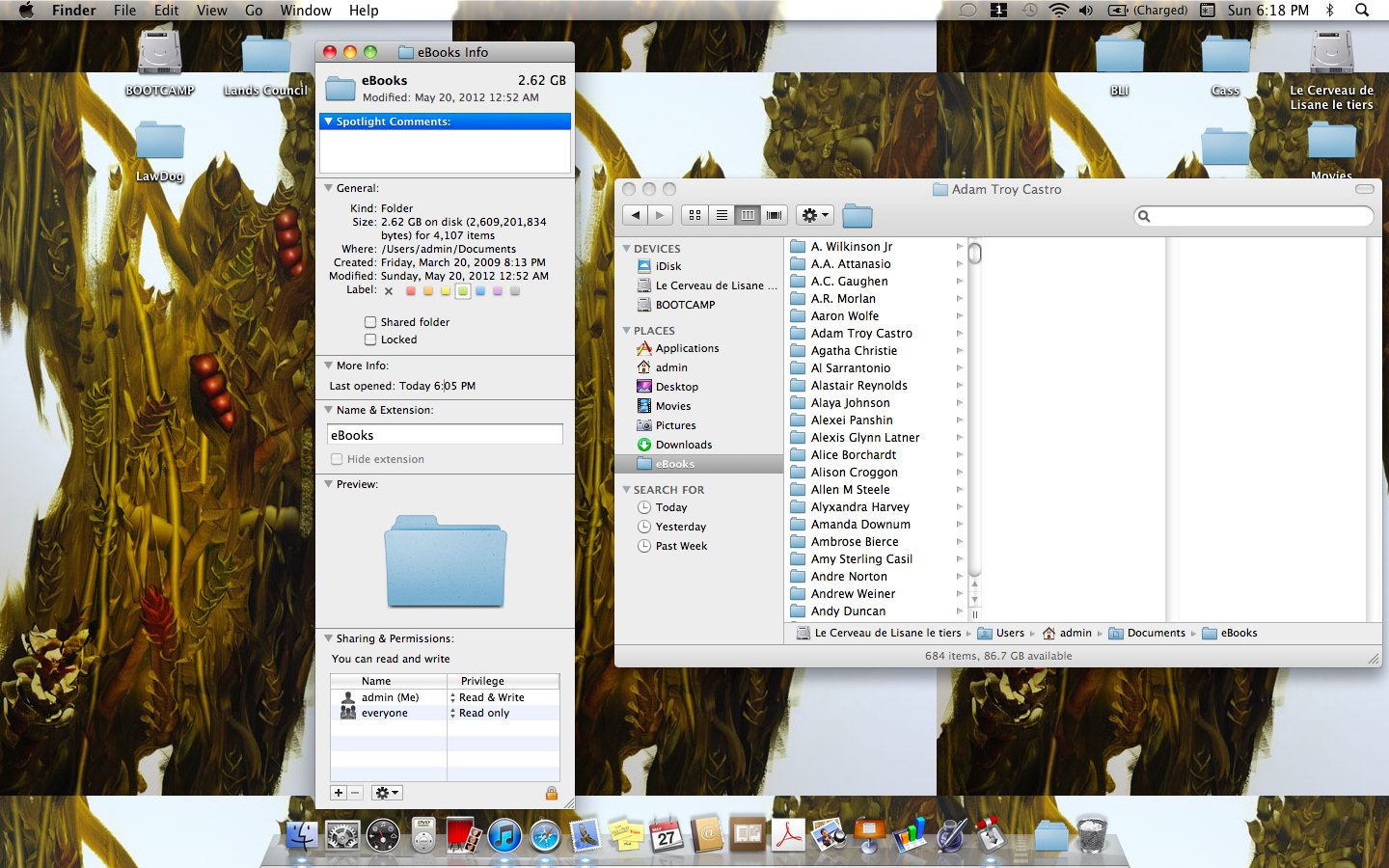Switch Finder to Cover Flow view
The width and height of the screenshot is (1389, 868).
774,215
